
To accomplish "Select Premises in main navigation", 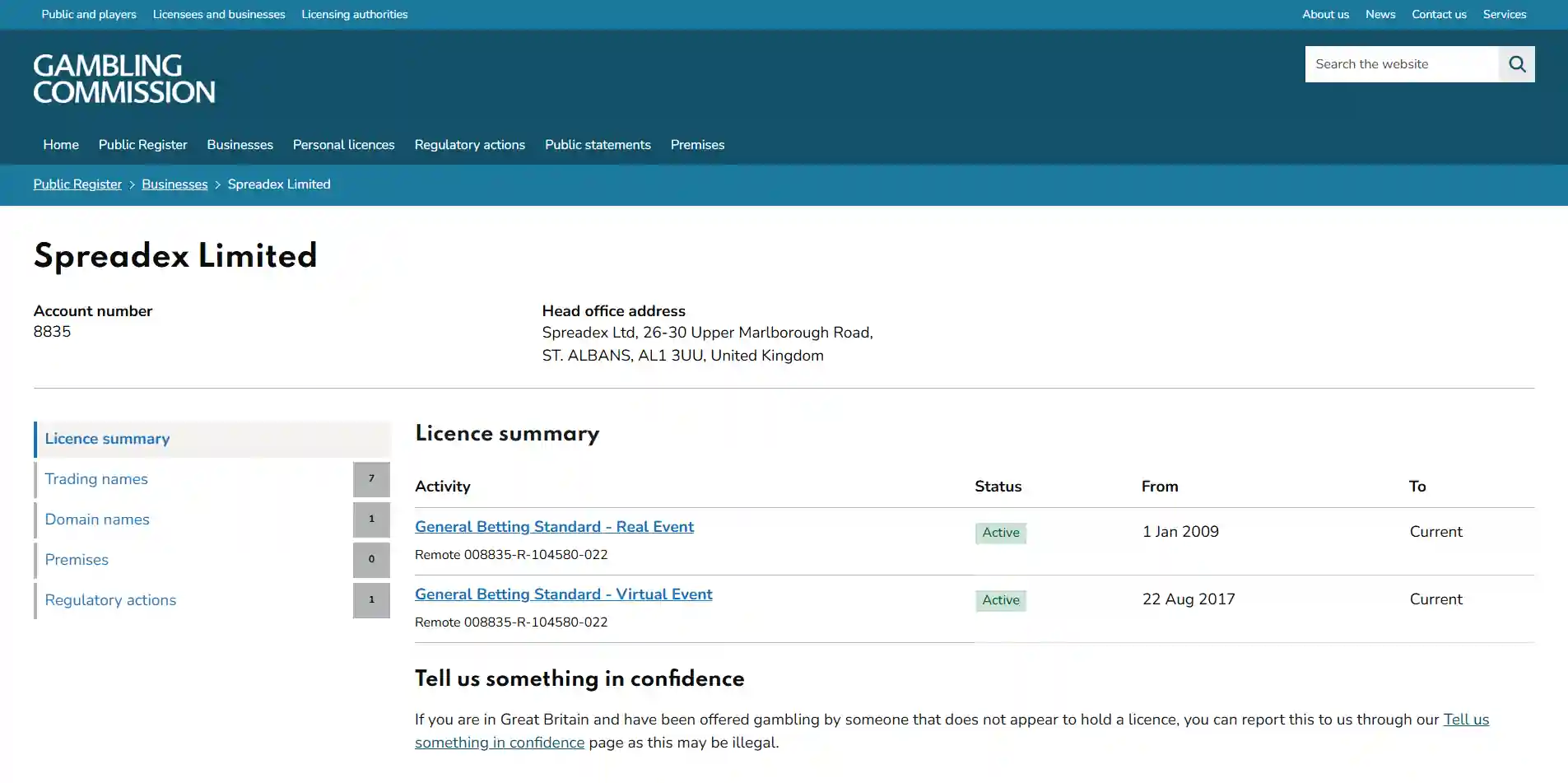I will click(x=697, y=145).
